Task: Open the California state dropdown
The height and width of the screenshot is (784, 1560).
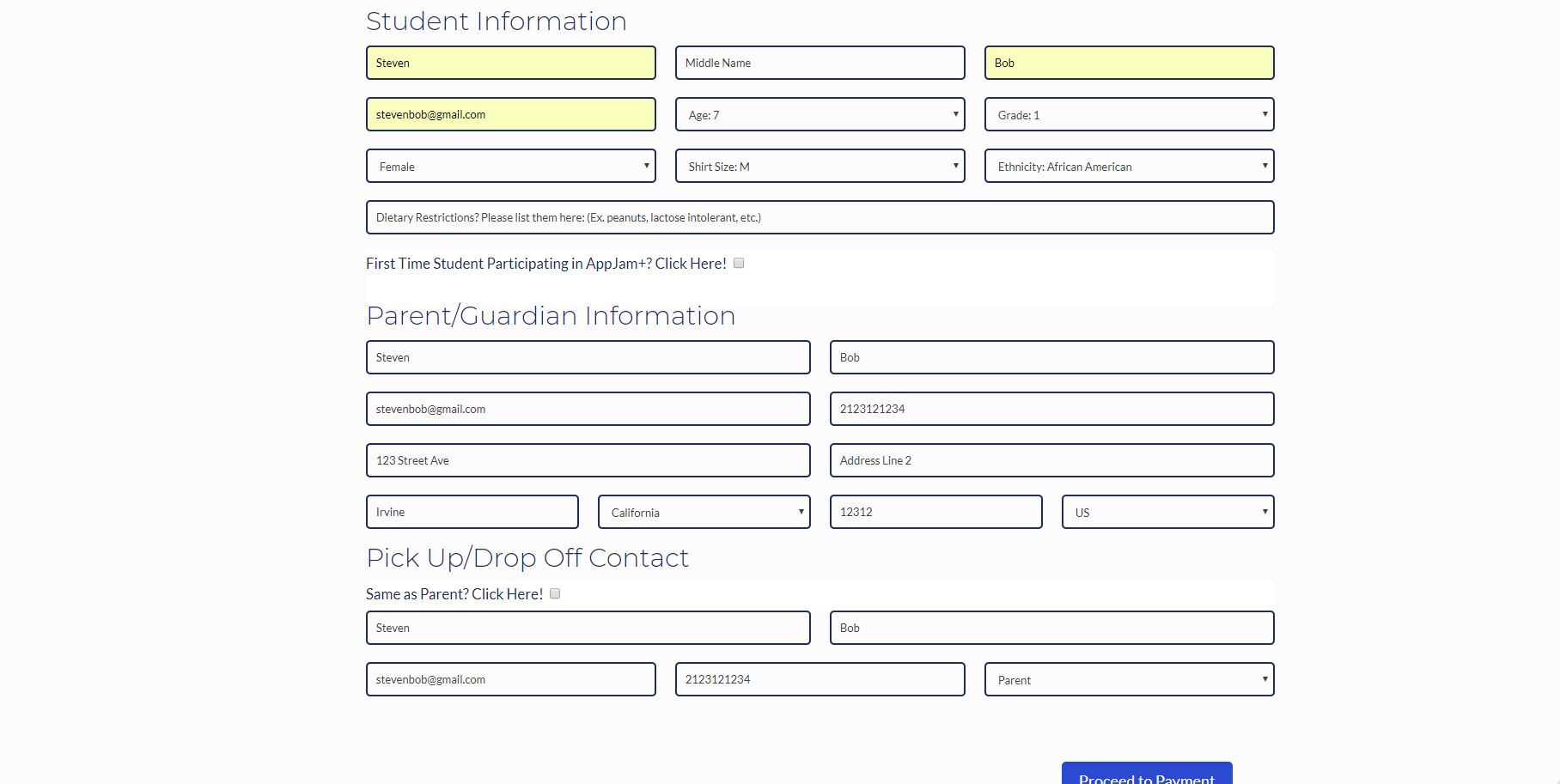Action: coord(704,513)
